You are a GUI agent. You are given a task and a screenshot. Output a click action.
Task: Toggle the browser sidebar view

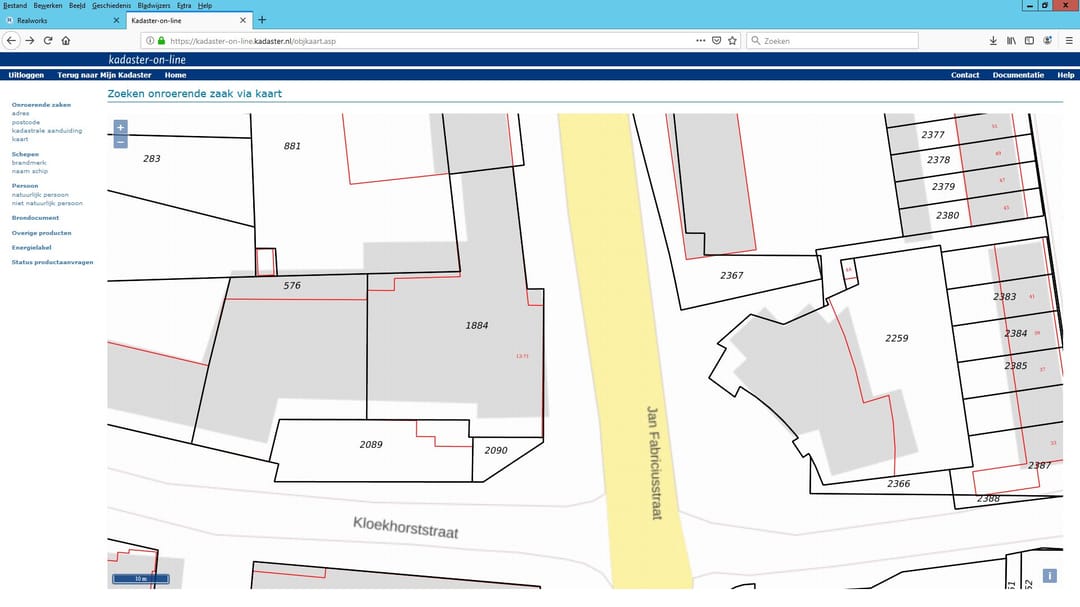(x=1029, y=41)
